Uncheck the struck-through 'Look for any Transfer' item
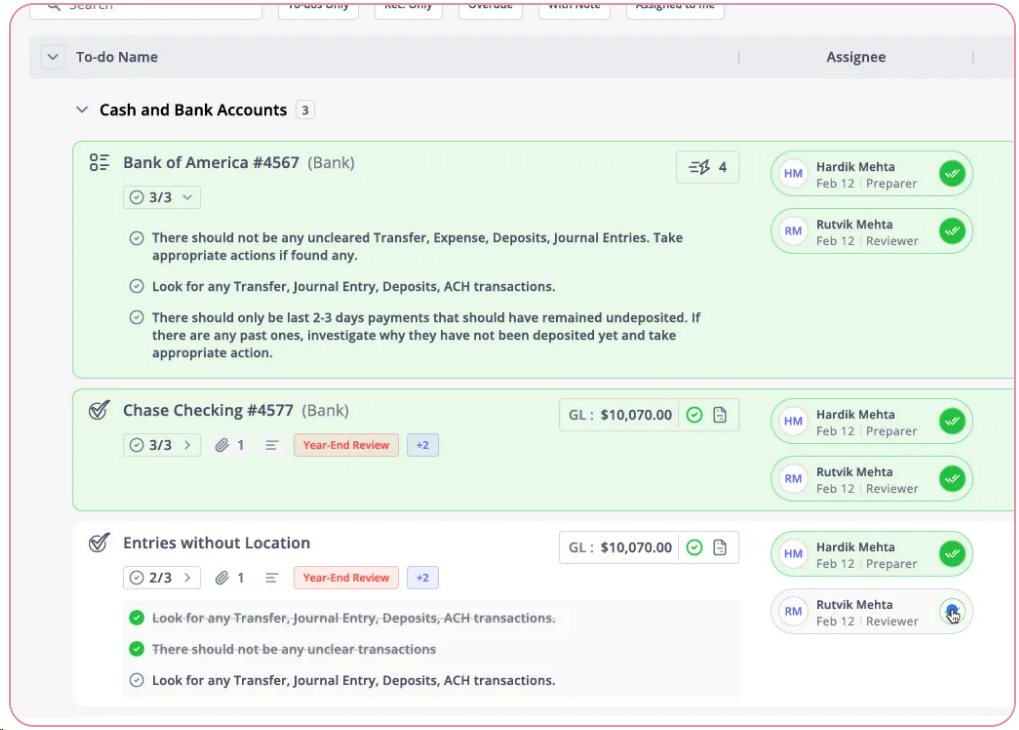The width and height of the screenshot is (1019, 730). click(136, 618)
